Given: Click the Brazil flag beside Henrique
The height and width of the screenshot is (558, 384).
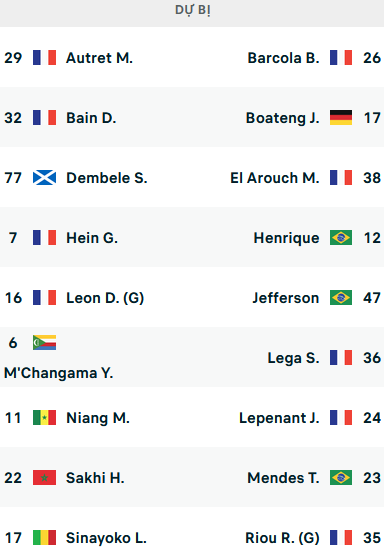Looking at the screenshot, I should [x=341, y=238].
